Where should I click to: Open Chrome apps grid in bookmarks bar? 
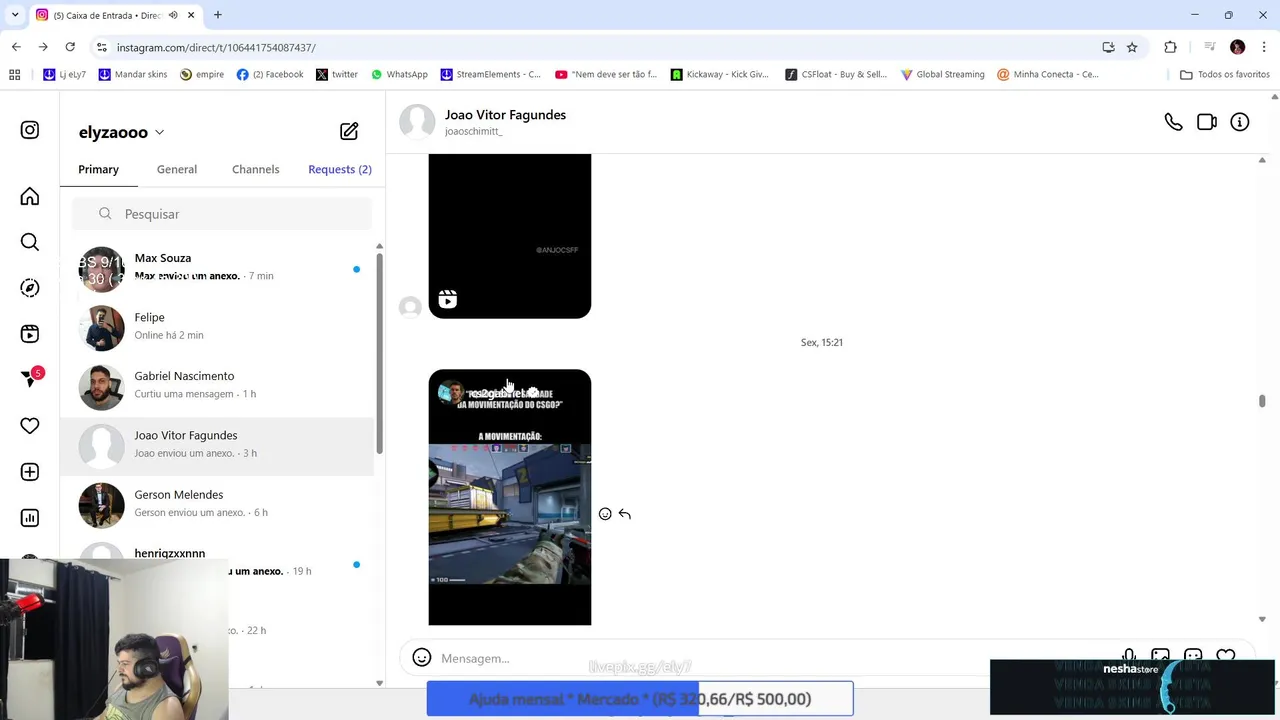coord(14,74)
